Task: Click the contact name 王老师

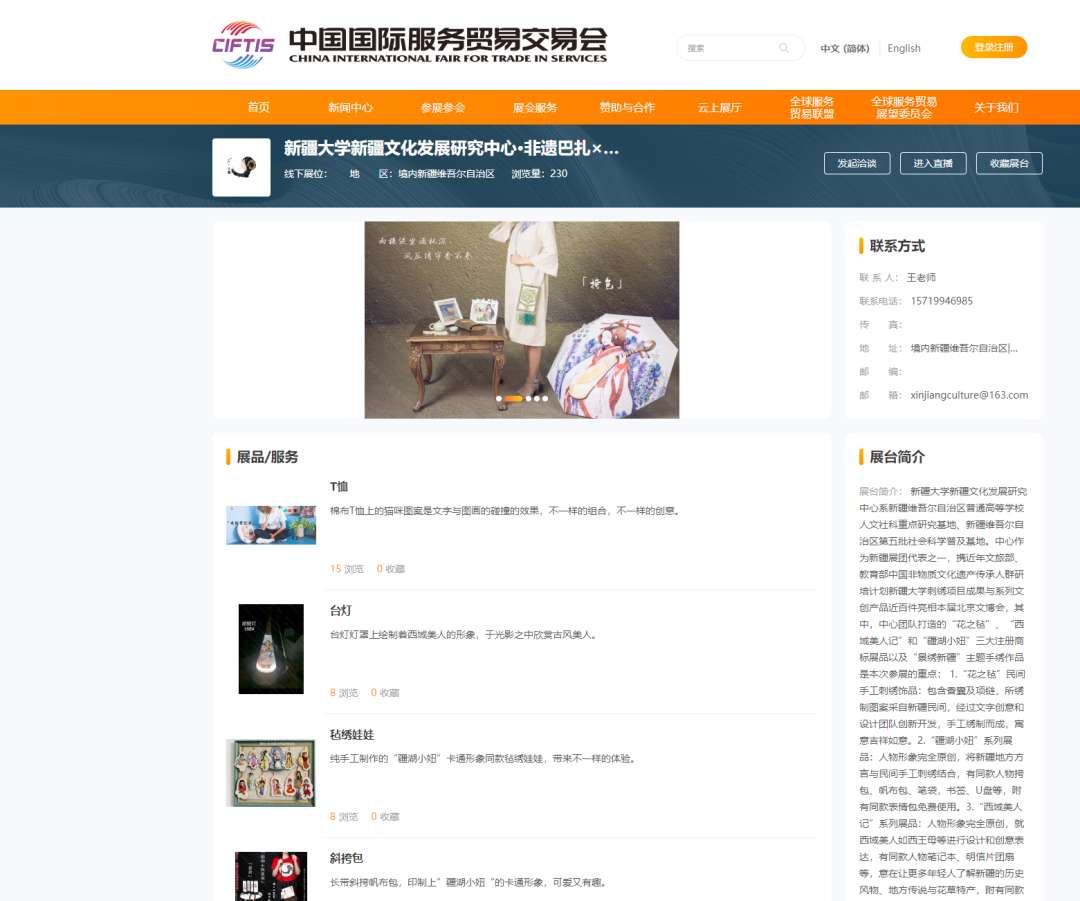Action: (922, 278)
